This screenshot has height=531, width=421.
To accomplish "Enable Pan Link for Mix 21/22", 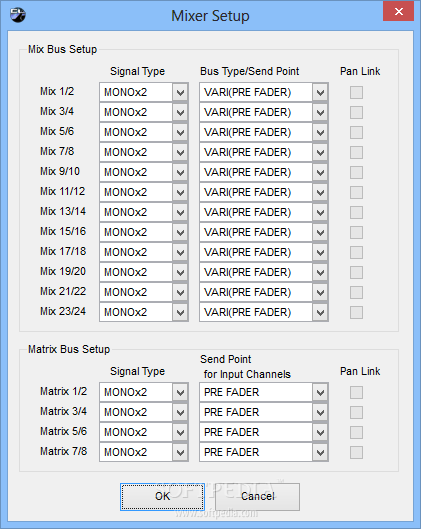I will (356, 292).
